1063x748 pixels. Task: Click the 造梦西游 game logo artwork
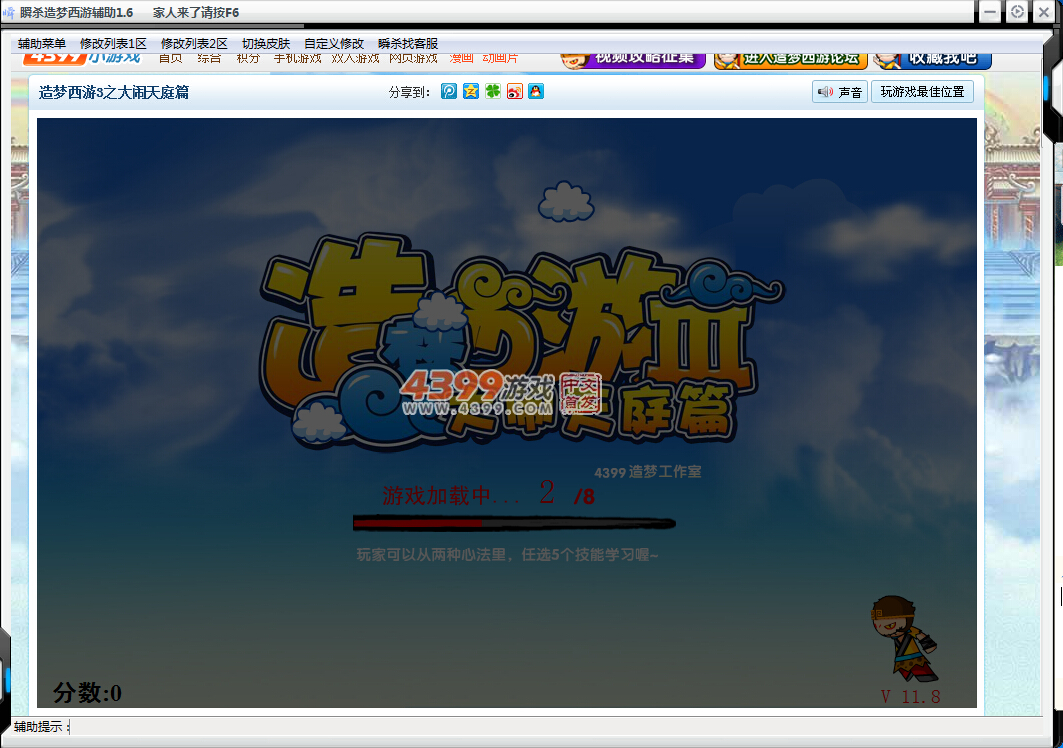(x=521, y=340)
